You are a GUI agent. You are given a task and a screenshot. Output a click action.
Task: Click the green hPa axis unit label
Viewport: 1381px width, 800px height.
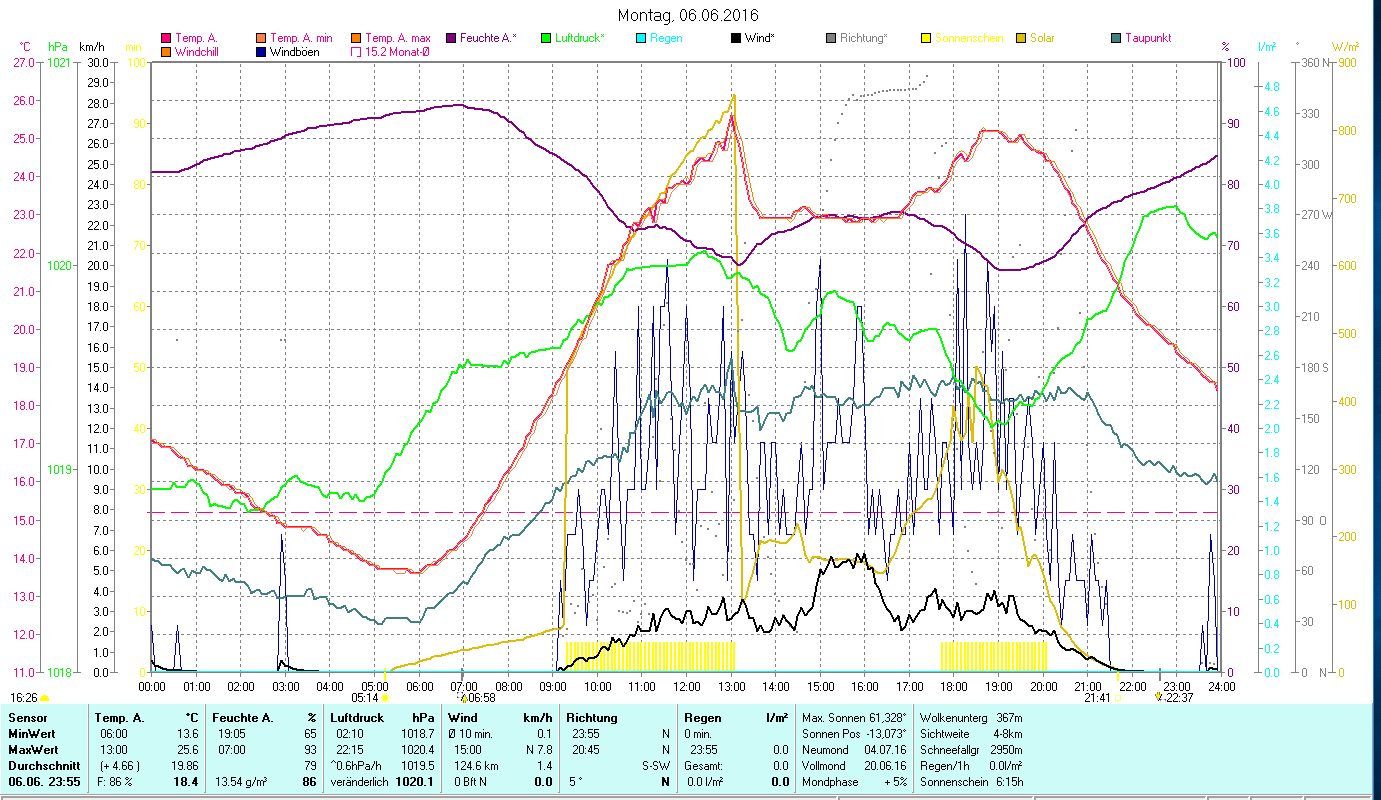tap(56, 46)
